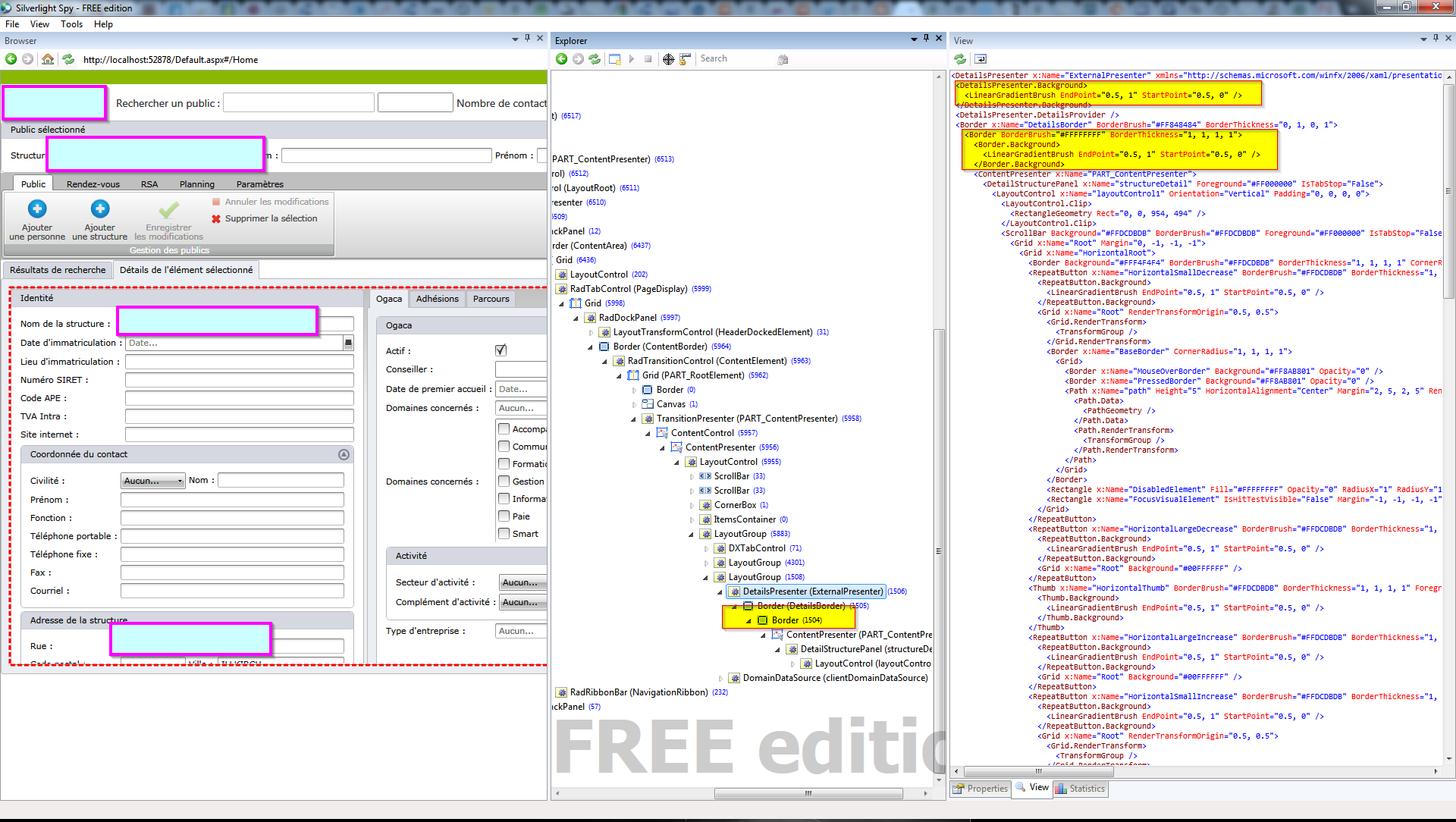
Task: Toggle the Actif checkbox
Action: 500,350
